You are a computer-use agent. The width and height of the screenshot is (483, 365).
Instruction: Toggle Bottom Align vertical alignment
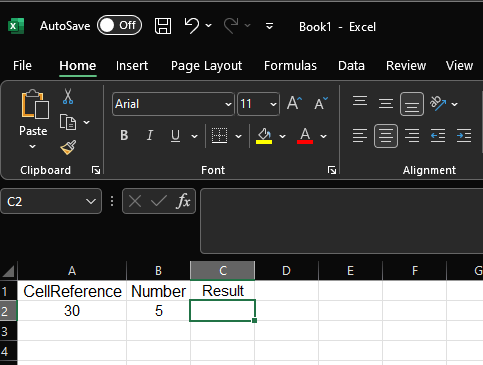coord(412,104)
